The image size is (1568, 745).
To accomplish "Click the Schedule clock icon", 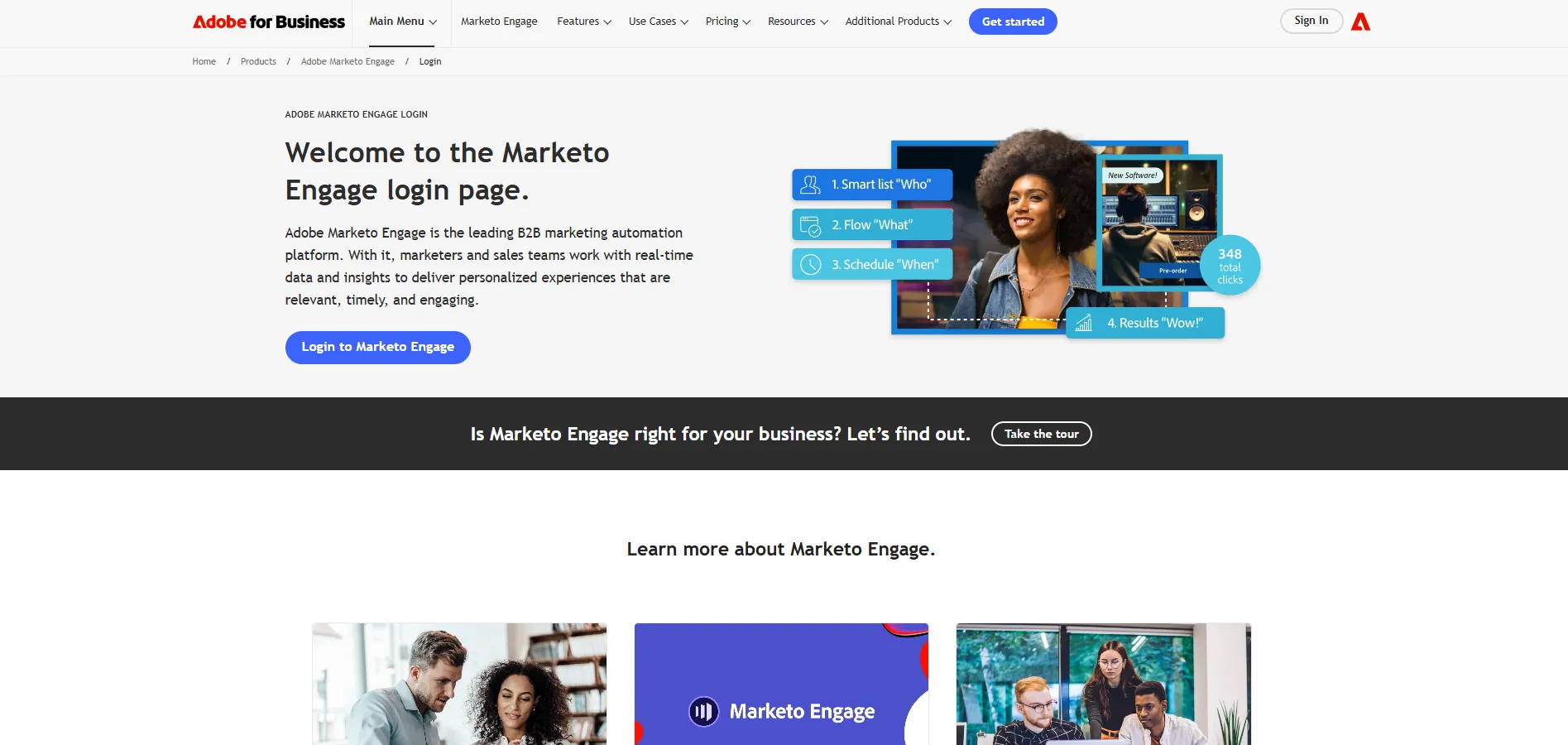I will [811, 265].
